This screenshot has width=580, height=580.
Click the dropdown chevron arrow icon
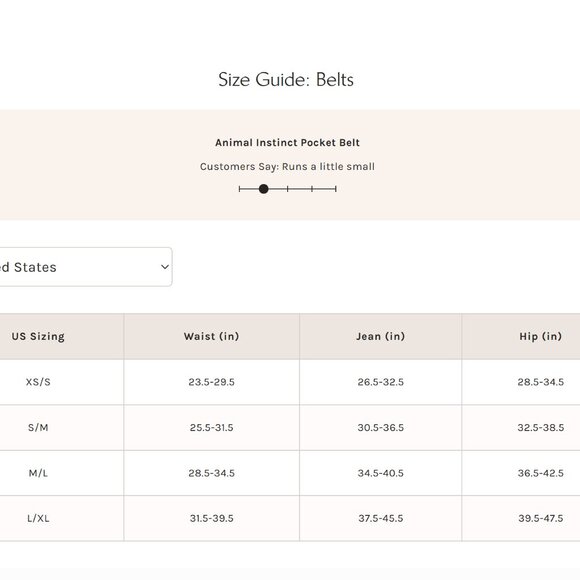click(x=165, y=267)
